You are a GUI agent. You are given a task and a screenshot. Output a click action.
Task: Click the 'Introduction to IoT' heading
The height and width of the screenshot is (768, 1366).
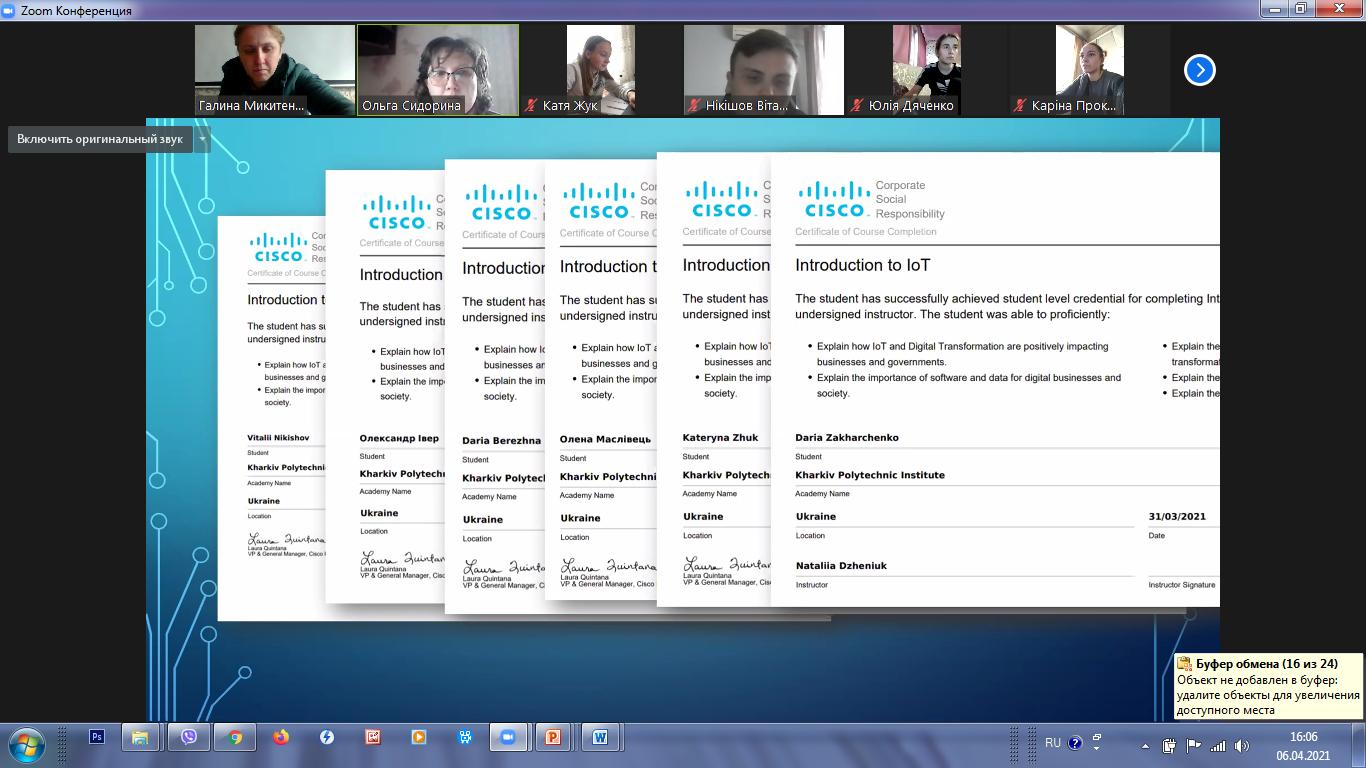point(862,265)
